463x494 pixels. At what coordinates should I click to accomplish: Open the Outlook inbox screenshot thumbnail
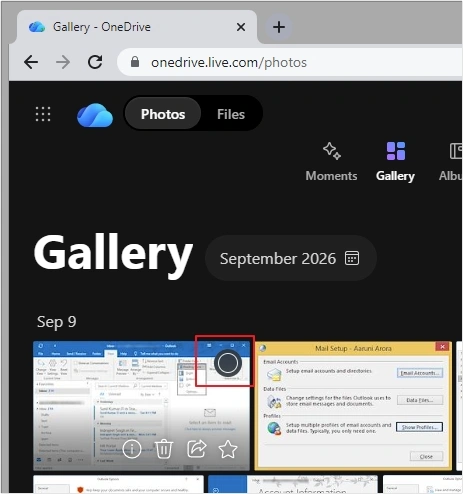(x=141, y=406)
